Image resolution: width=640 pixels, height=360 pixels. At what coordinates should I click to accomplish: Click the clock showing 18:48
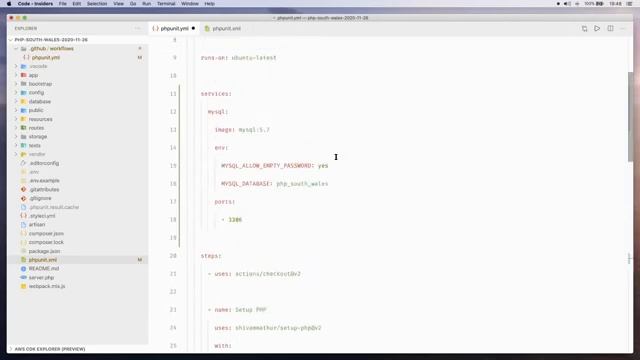615,4
